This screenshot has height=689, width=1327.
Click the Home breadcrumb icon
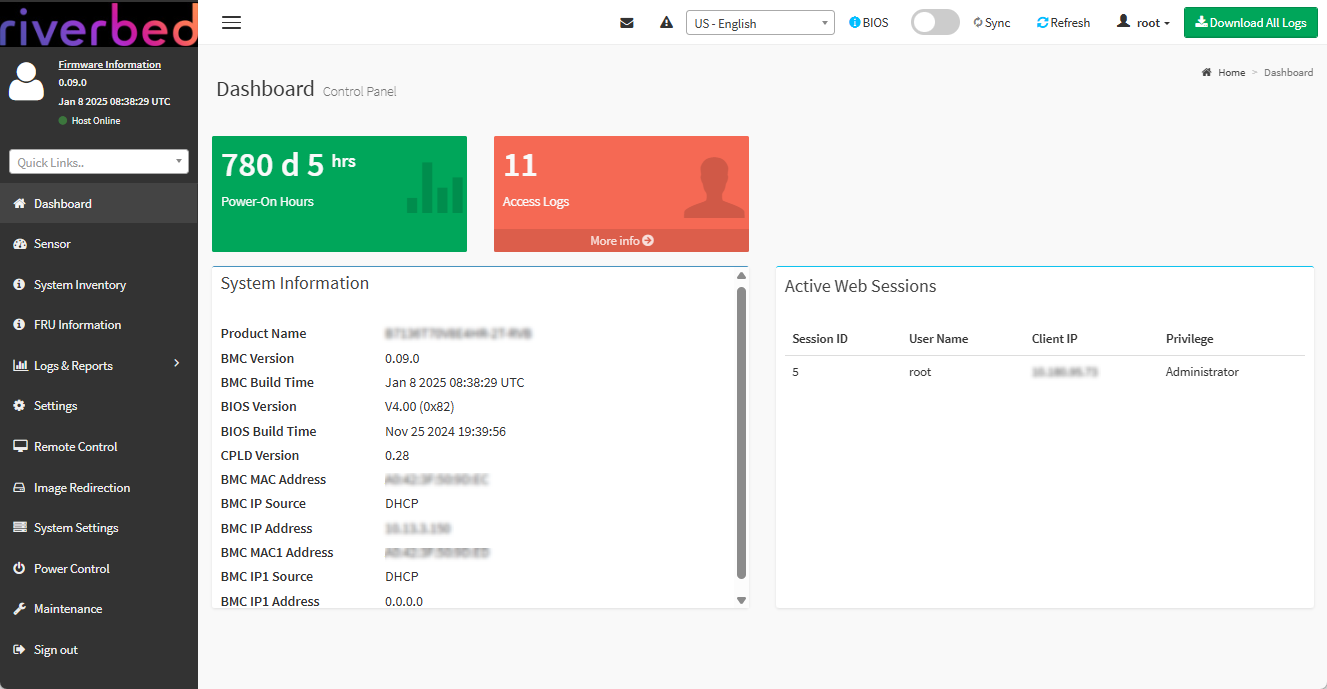tap(1207, 73)
